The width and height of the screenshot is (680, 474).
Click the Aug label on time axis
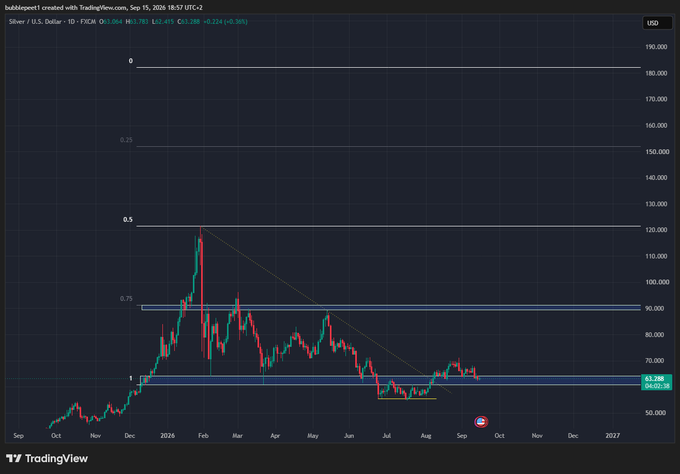click(426, 435)
